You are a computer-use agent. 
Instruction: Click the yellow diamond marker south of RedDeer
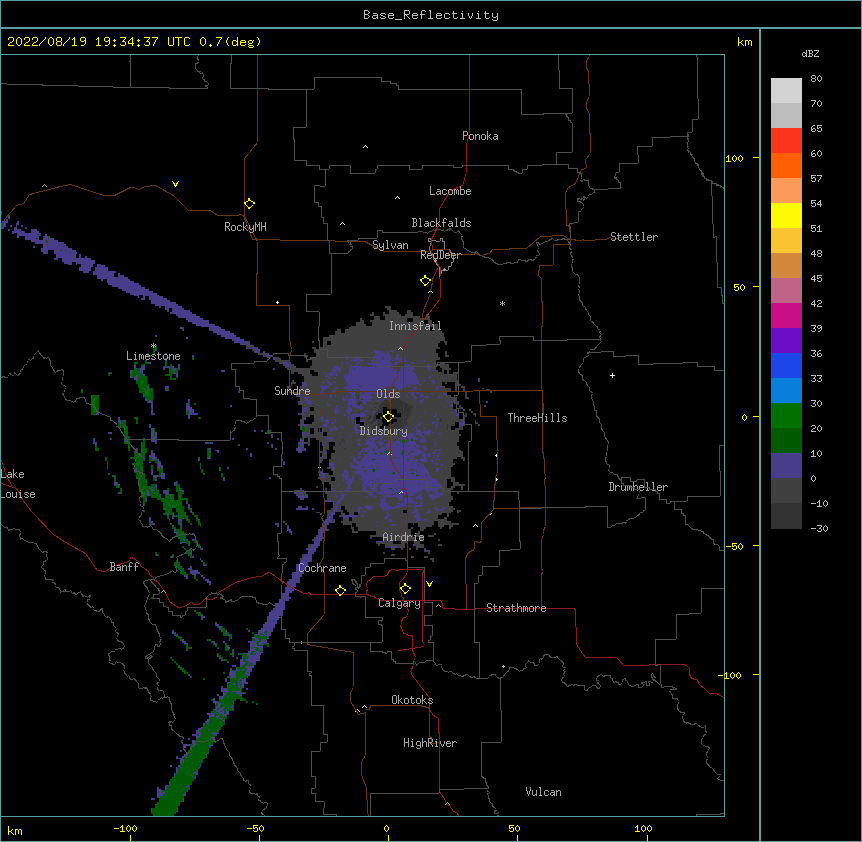tap(426, 281)
